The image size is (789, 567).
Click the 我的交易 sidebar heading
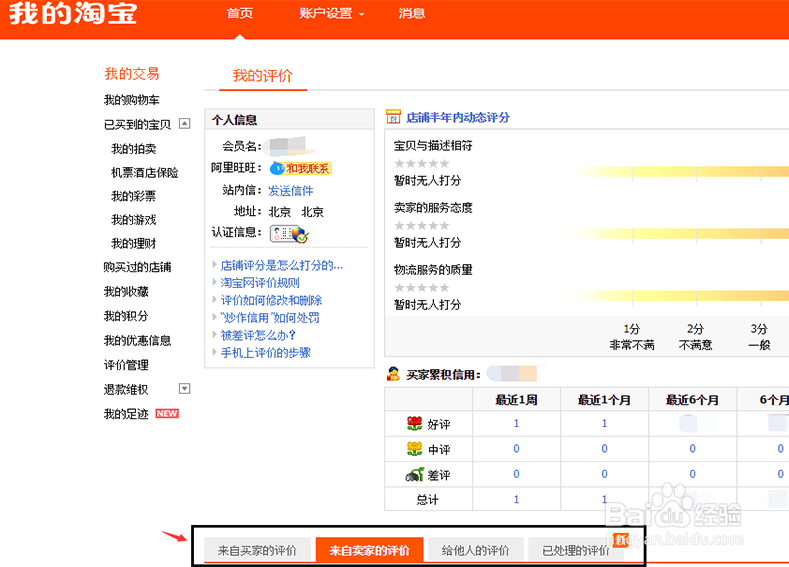tap(132, 74)
